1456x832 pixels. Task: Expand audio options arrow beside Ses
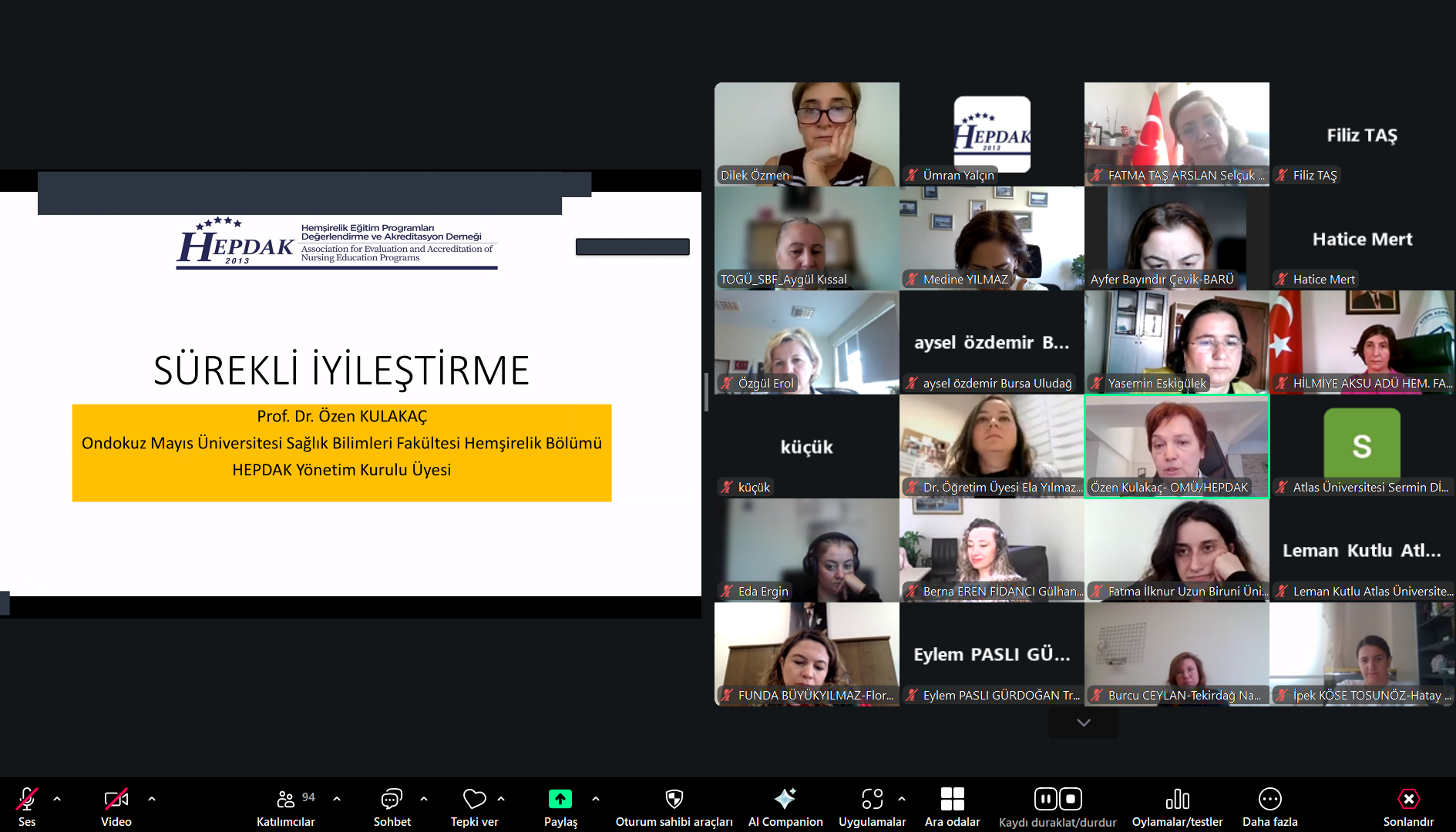[x=57, y=799]
